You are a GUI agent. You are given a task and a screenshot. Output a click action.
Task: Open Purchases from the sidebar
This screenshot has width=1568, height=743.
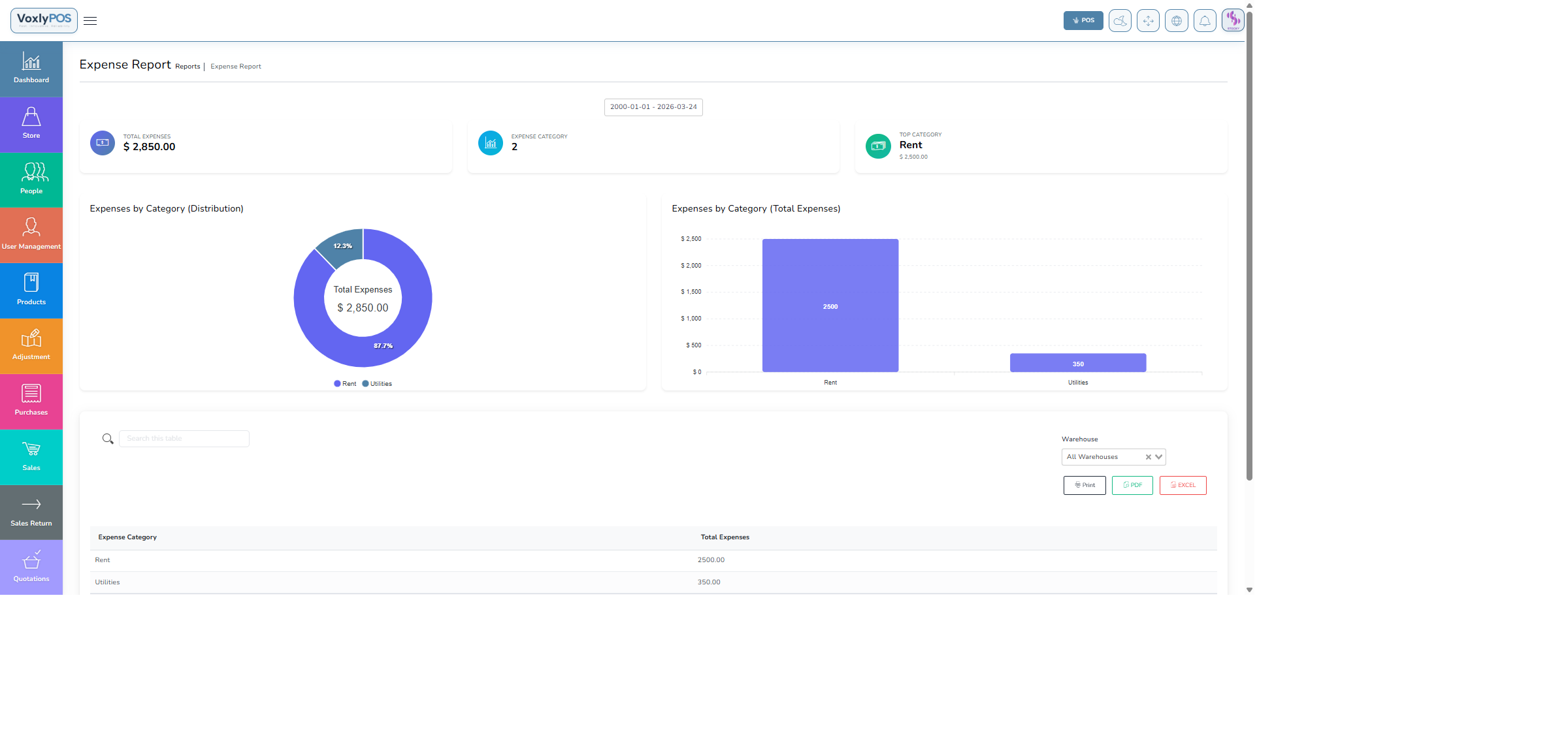[x=31, y=401]
